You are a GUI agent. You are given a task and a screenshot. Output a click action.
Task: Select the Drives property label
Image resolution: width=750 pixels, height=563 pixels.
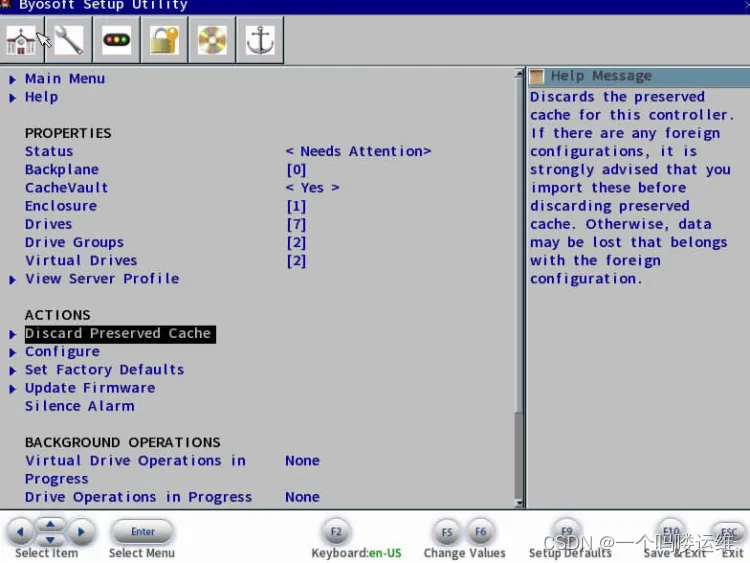pyautogui.click(x=48, y=224)
